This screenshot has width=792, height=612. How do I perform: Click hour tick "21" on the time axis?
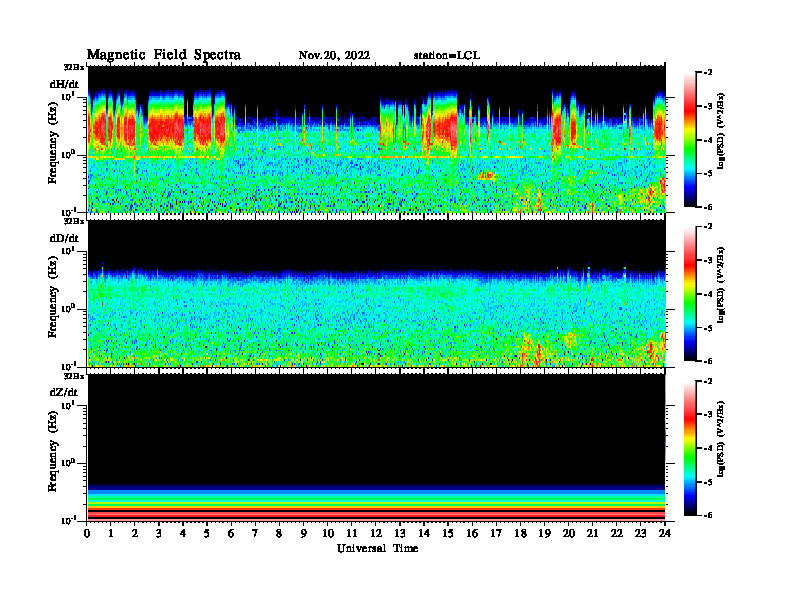pyautogui.click(x=592, y=534)
